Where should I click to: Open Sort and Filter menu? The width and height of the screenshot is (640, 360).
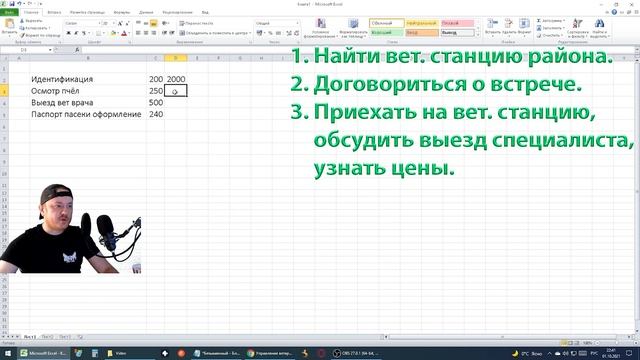578,28
